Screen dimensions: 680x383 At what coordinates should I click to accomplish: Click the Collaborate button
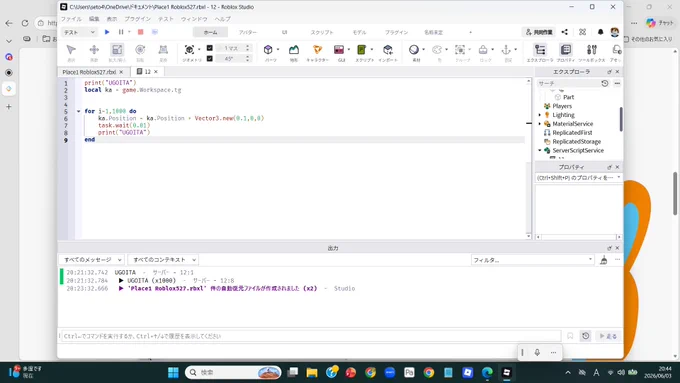539,32
